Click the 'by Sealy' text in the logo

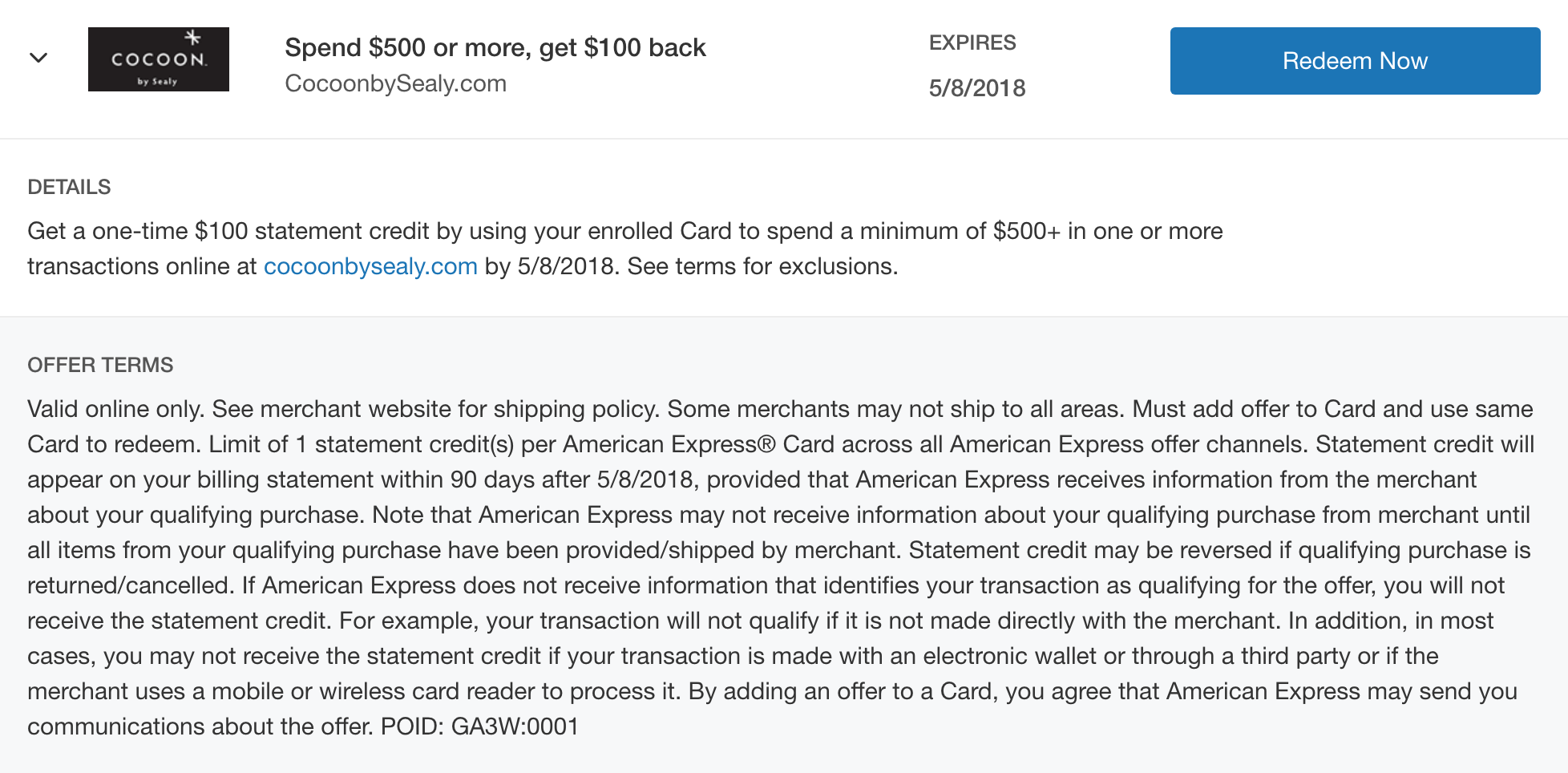pos(157,81)
